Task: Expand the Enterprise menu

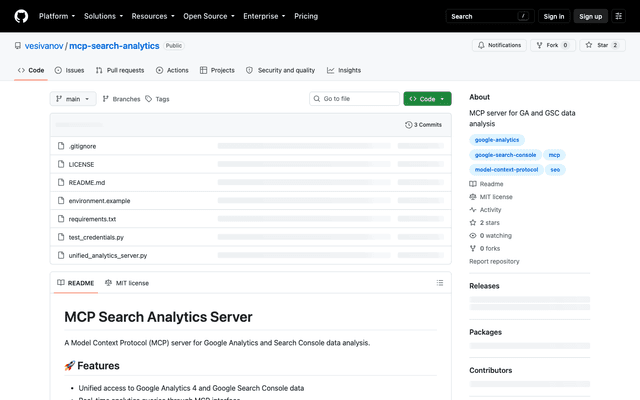Action: [x=264, y=16]
